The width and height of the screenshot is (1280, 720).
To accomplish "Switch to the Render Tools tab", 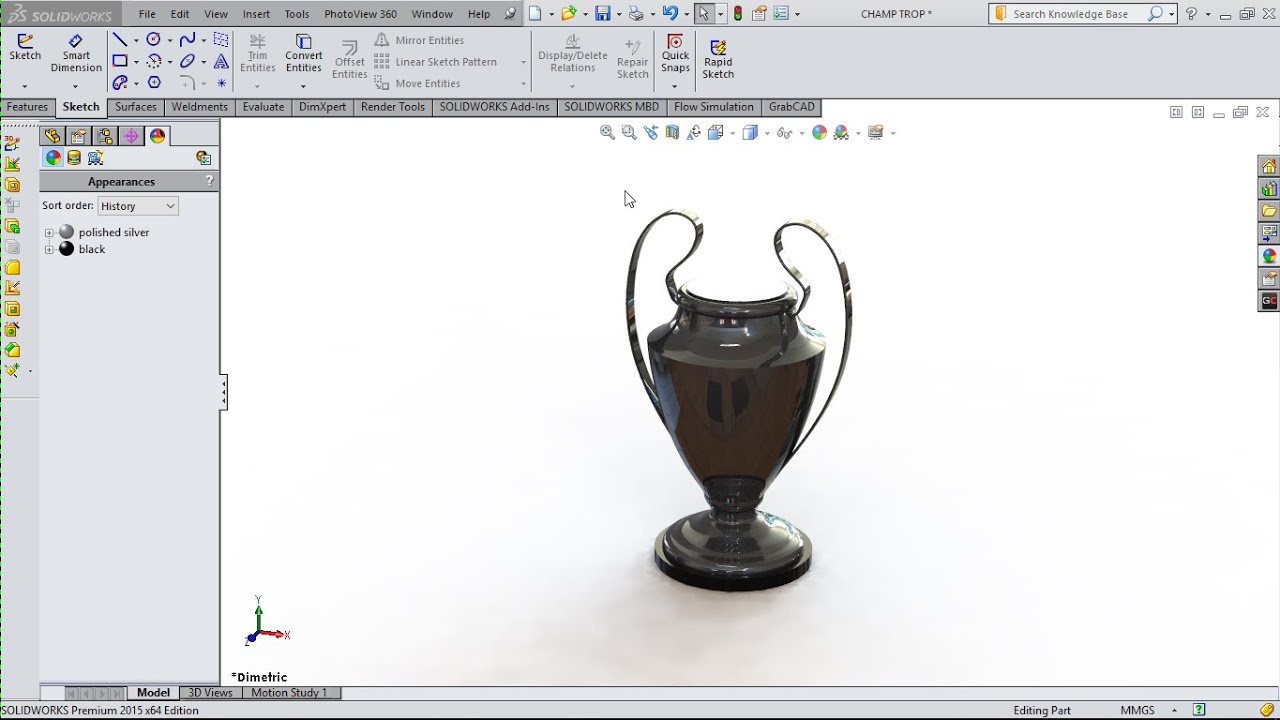I will pyautogui.click(x=393, y=107).
